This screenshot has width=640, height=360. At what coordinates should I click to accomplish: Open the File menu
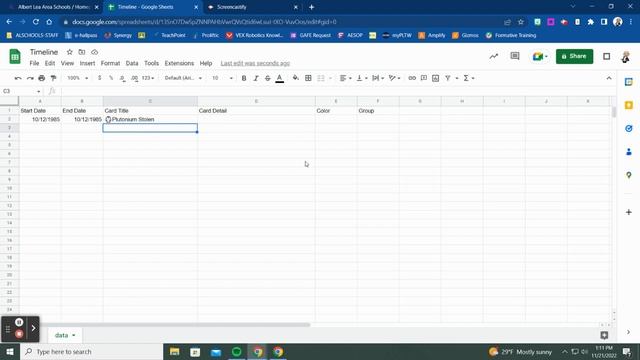point(34,63)
